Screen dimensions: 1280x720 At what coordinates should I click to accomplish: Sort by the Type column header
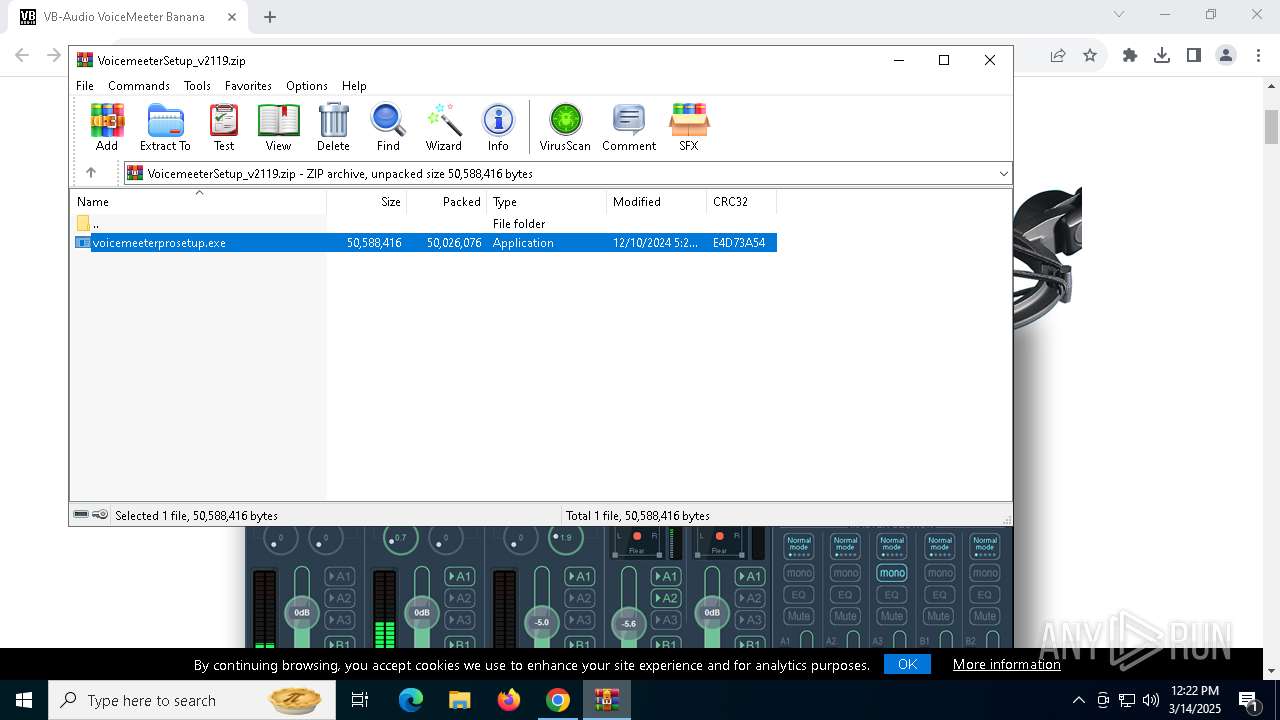(x=547, y=202)
